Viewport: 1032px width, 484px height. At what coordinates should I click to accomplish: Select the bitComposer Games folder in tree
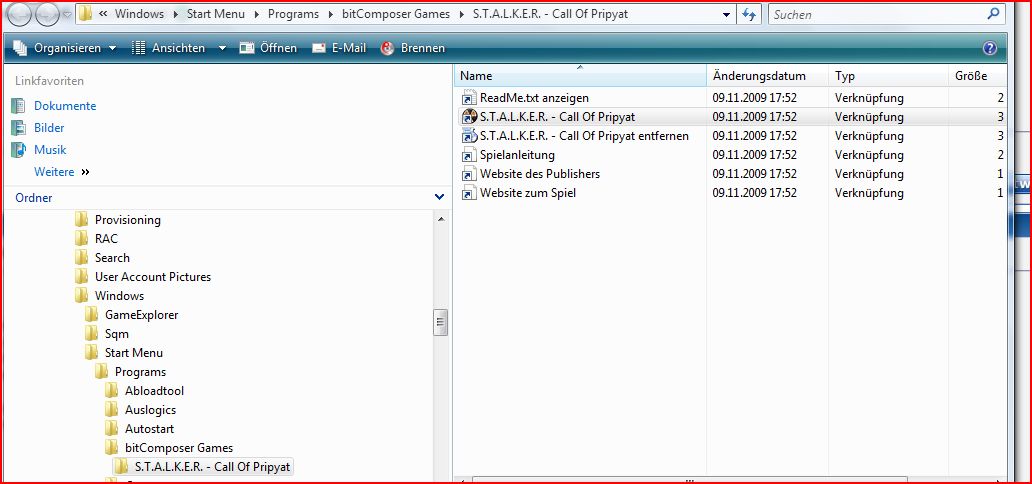pyautogui.click(x=179, y=448)
